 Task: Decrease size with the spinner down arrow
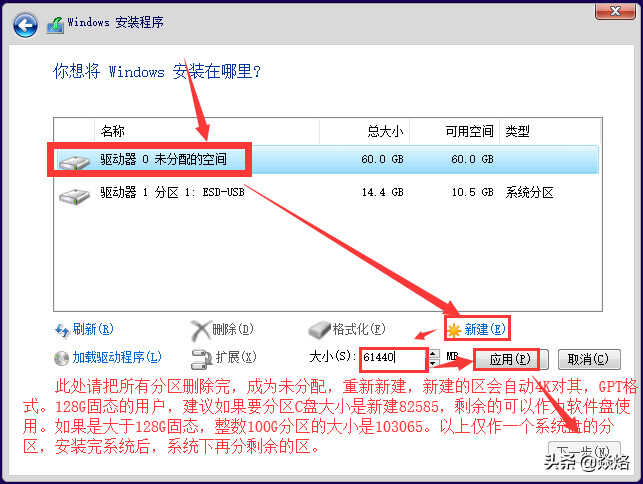(433, 363)
